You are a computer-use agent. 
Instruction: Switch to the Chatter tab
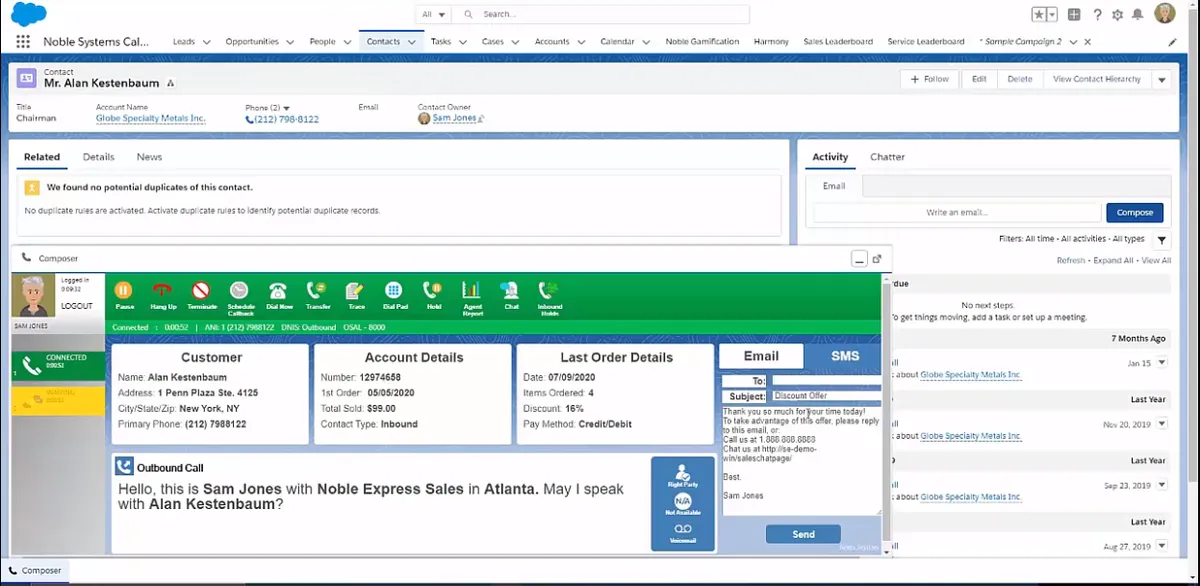coord(887,157)
